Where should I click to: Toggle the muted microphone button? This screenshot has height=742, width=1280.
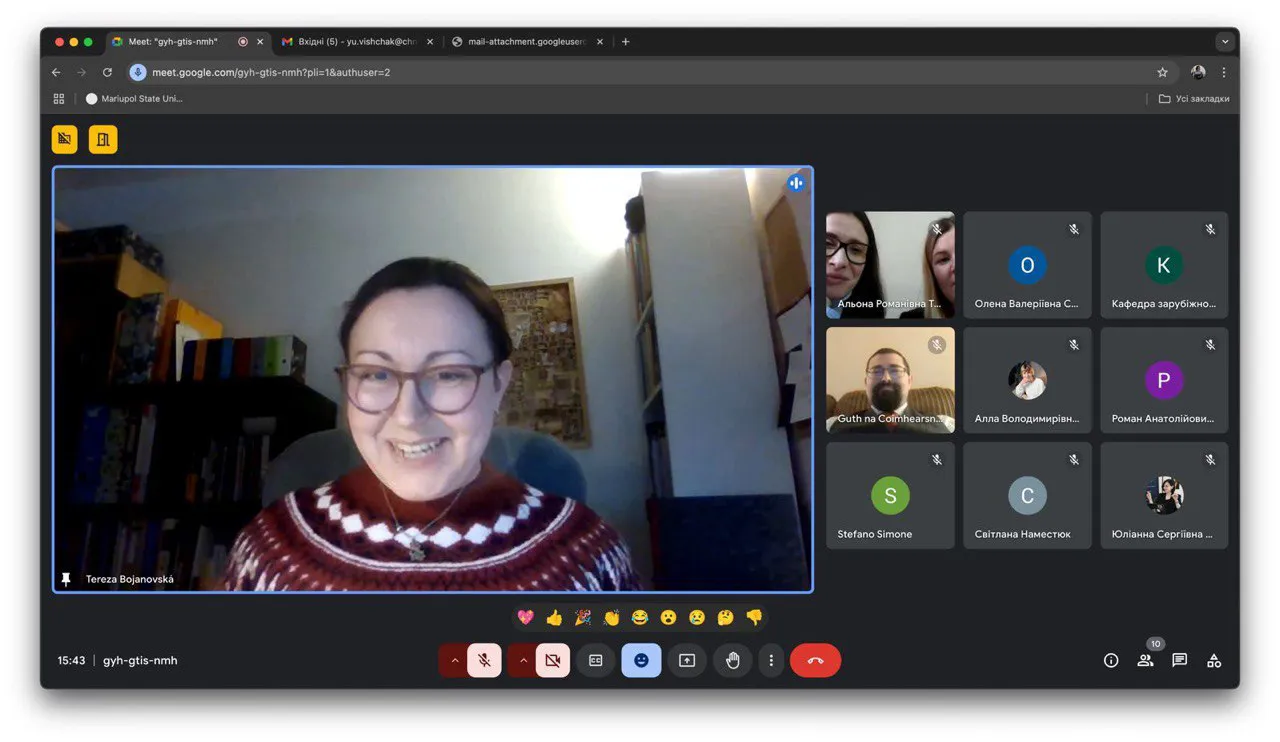tap(484, 661)
